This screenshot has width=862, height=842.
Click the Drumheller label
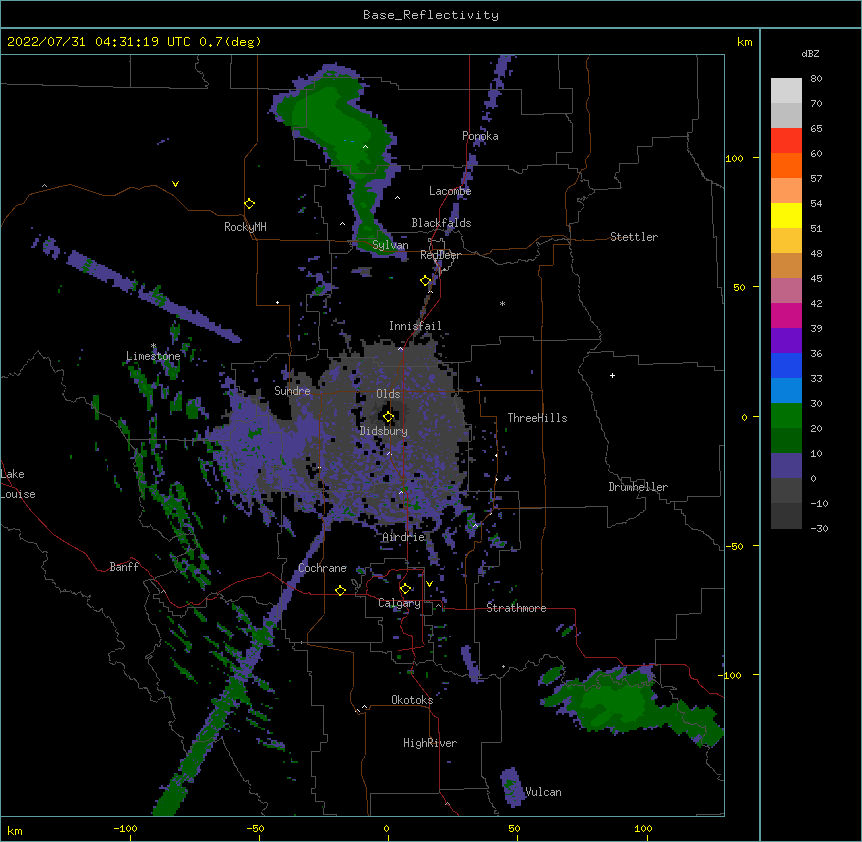coord(638,487)
